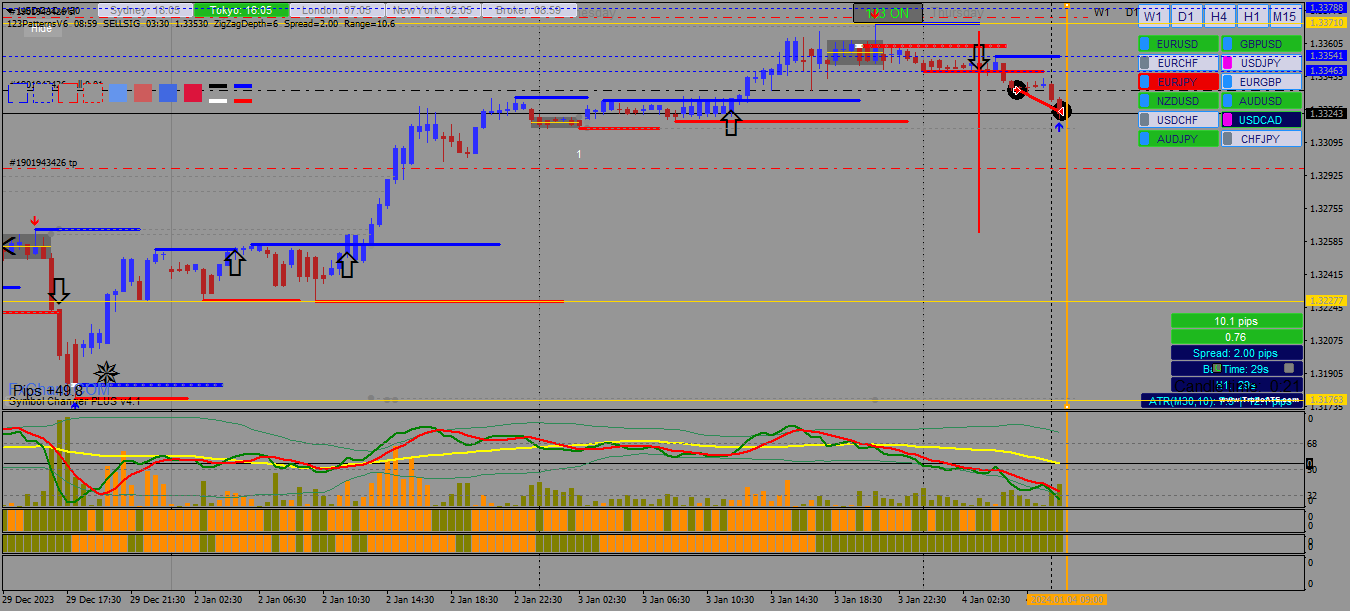This screenshot has width=1350, height=611.
Task: Select the highlighted USDCAD symbol
Action: click(1261, 120)
